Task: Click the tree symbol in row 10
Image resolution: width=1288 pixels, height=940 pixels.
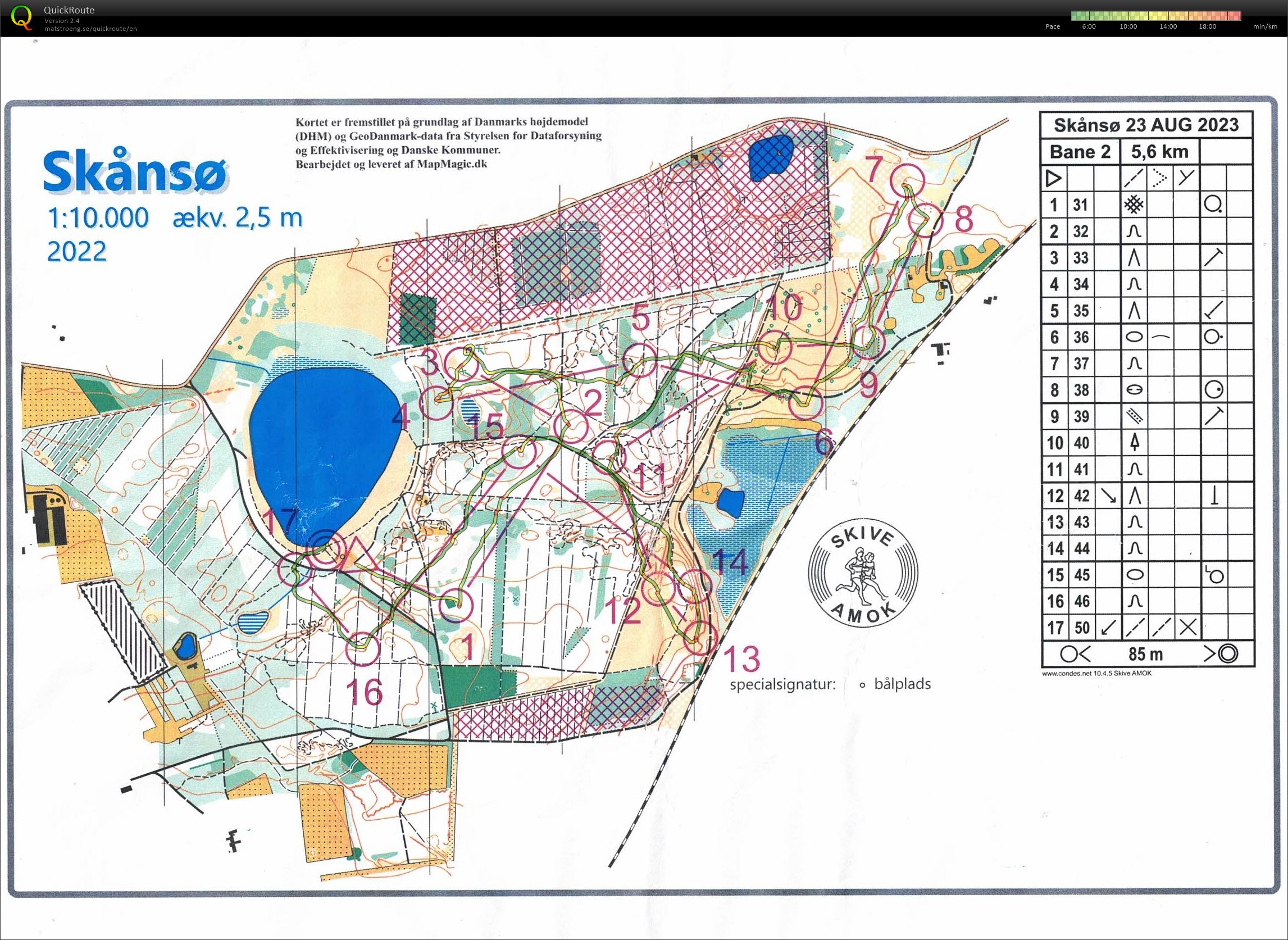Action: (1134, 442)
